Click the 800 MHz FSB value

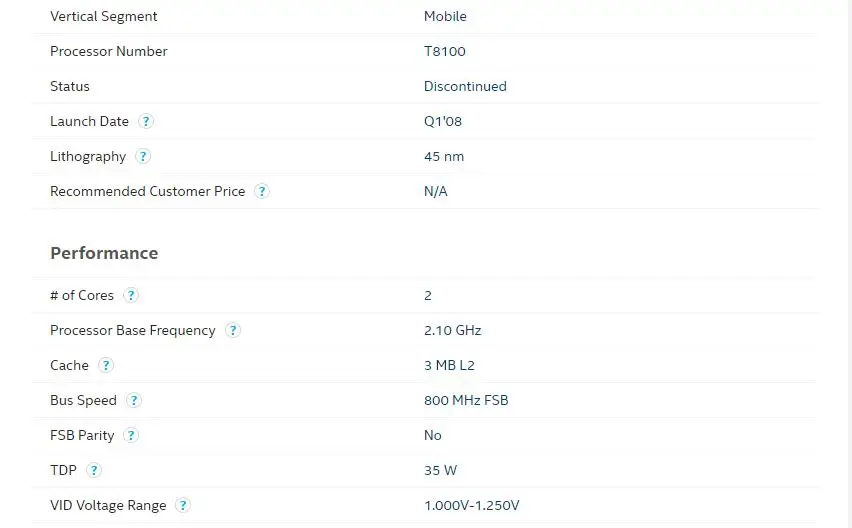[x=466, y=400]
